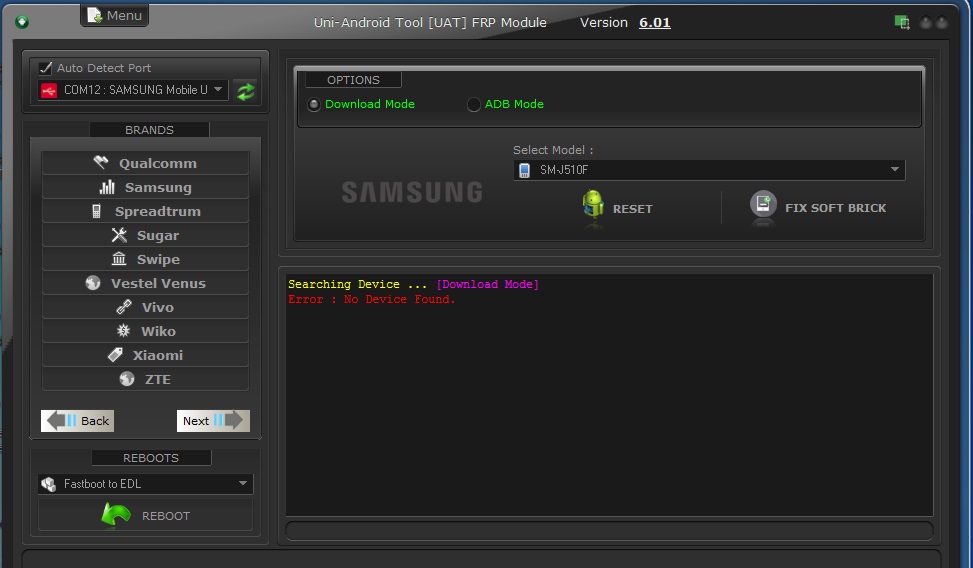Click the red USB port icon
This screenshot has width=973, height=568.
click(x=48, y=91)
